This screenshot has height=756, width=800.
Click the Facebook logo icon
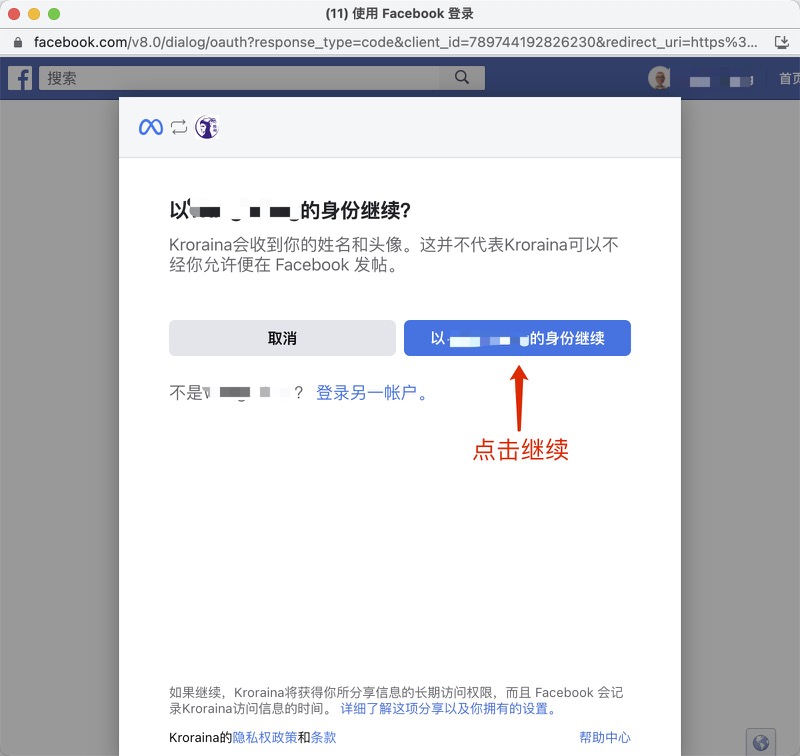coord(20,78)
